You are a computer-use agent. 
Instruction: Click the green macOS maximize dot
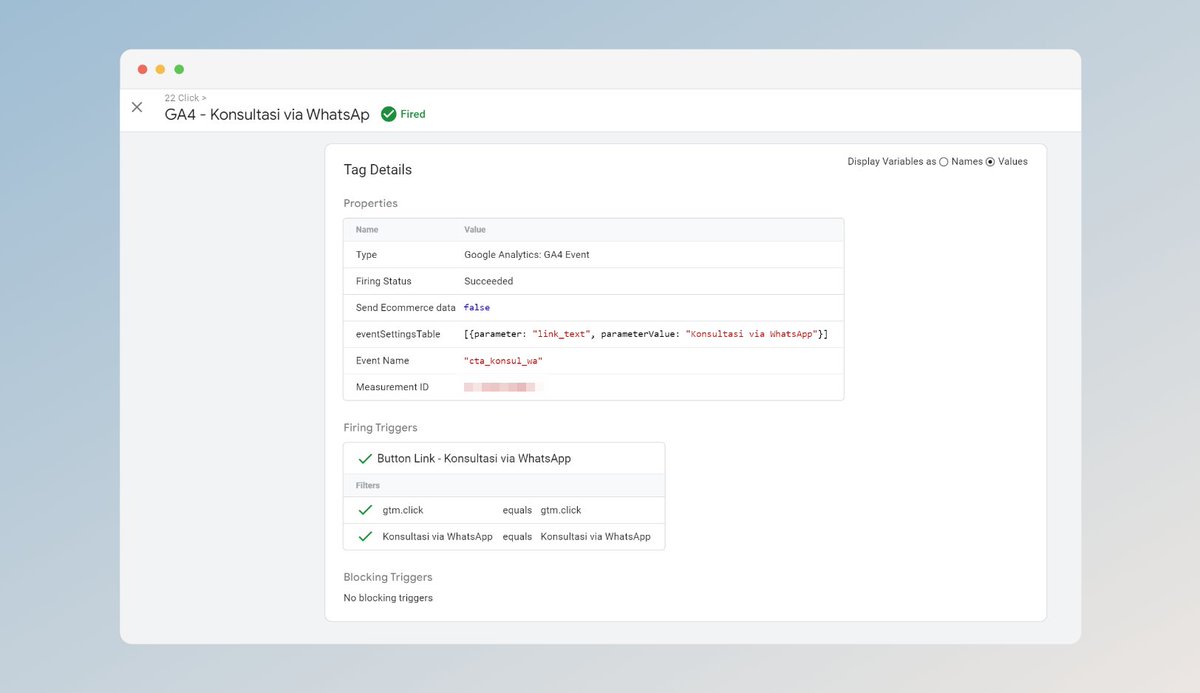pyautogui.click(x=179, y=69)
